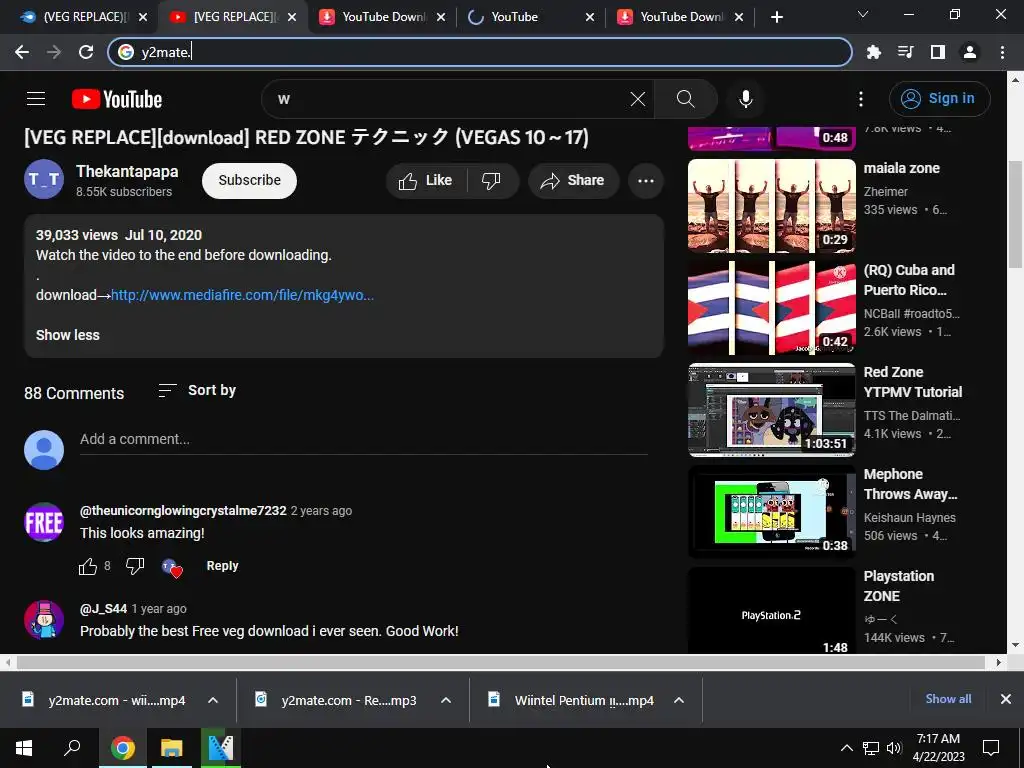1024x768 pixels.
Task: Open File Explorer from taskbar
Action: pos(171,748)
